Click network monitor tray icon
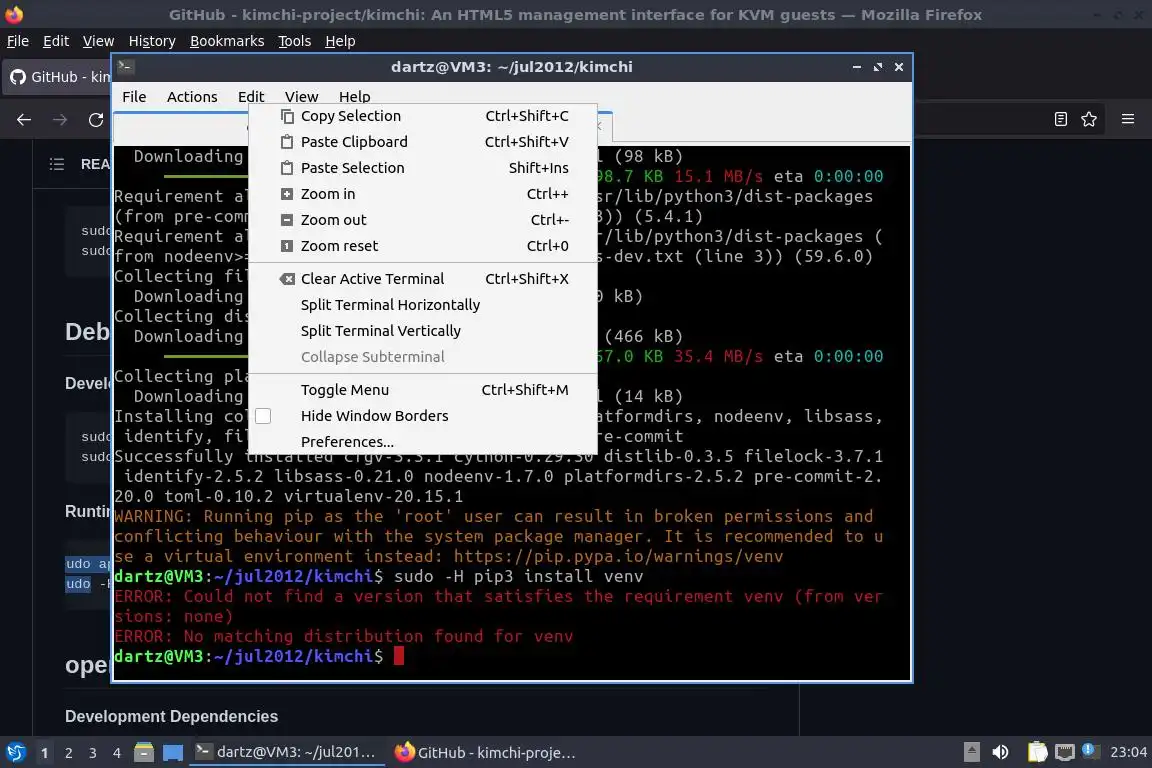The width and height of the screenshot is (1152, 768). click(x=1064, y=752)
